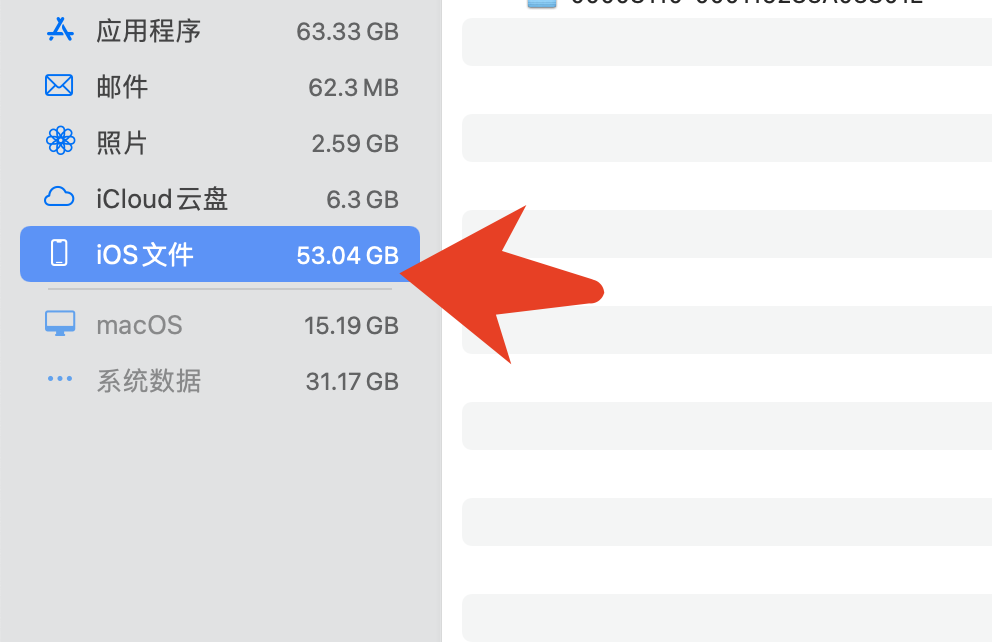This screenshot has width=992, height=642.
Task: Click the cut-off file name beside the folder
Action: click(747, 3)
